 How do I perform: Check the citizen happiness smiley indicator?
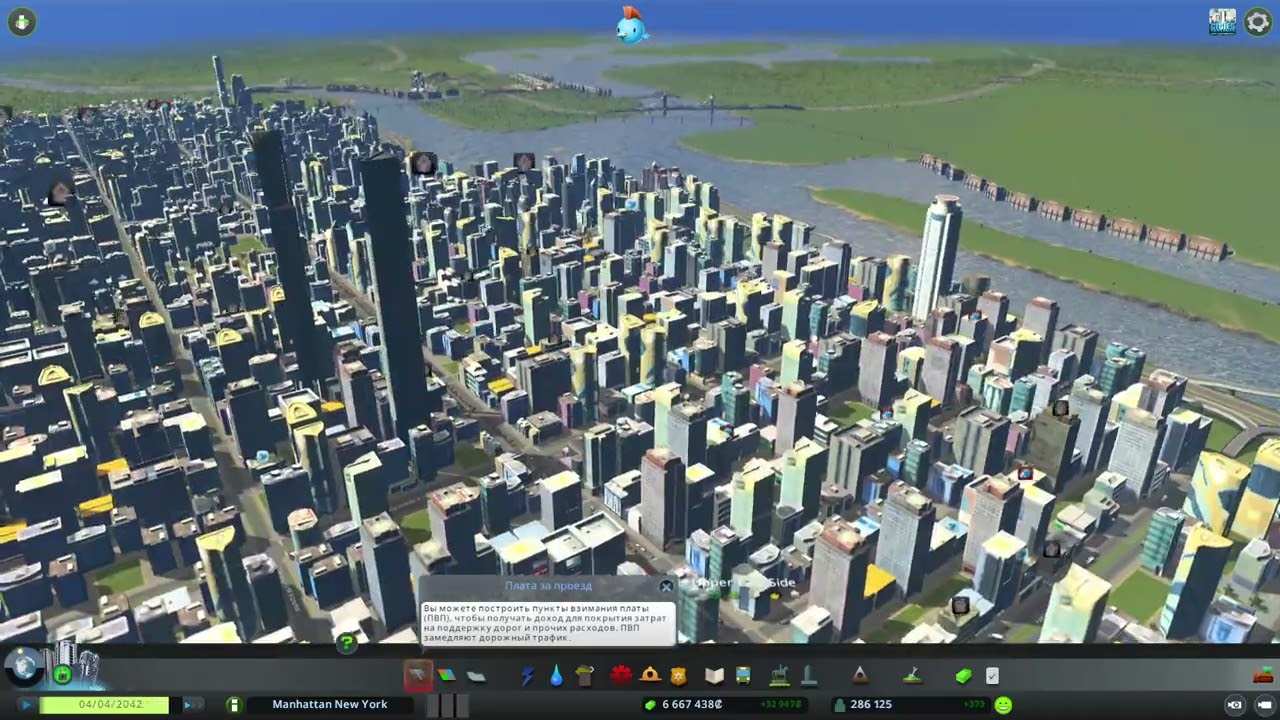(1003, 705)
